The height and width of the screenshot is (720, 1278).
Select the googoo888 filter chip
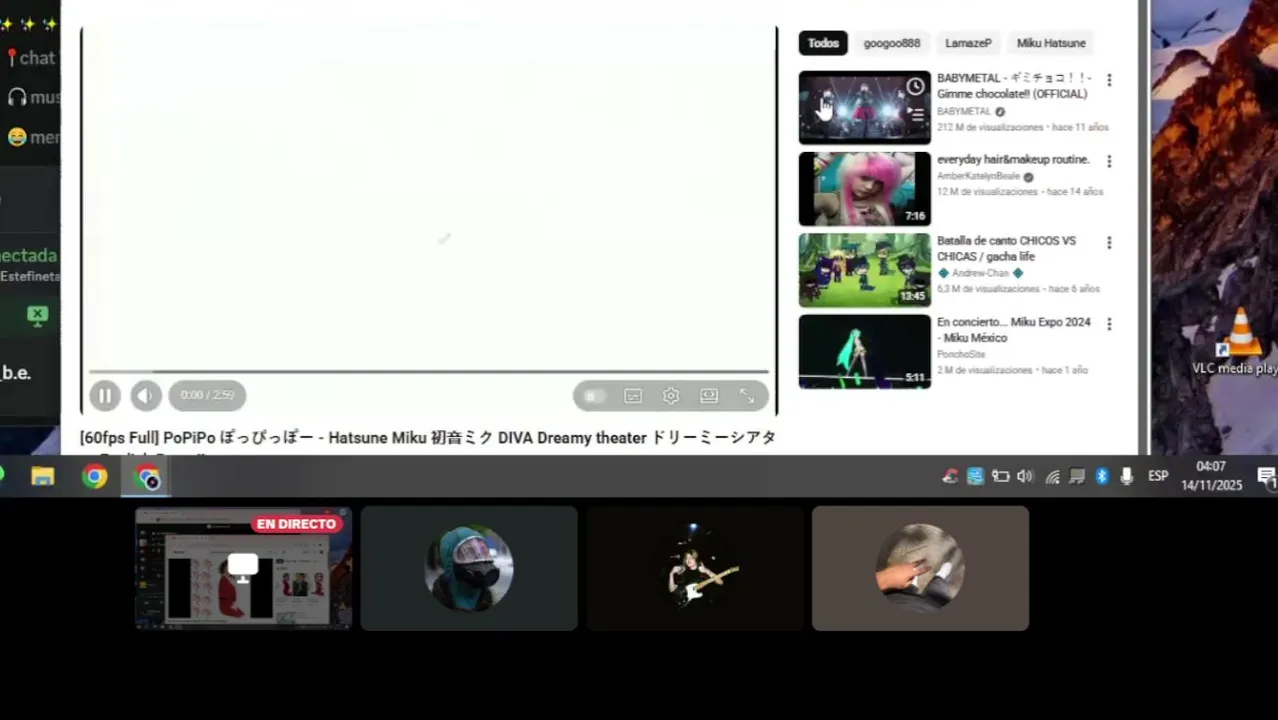click(x=892, y=43)
